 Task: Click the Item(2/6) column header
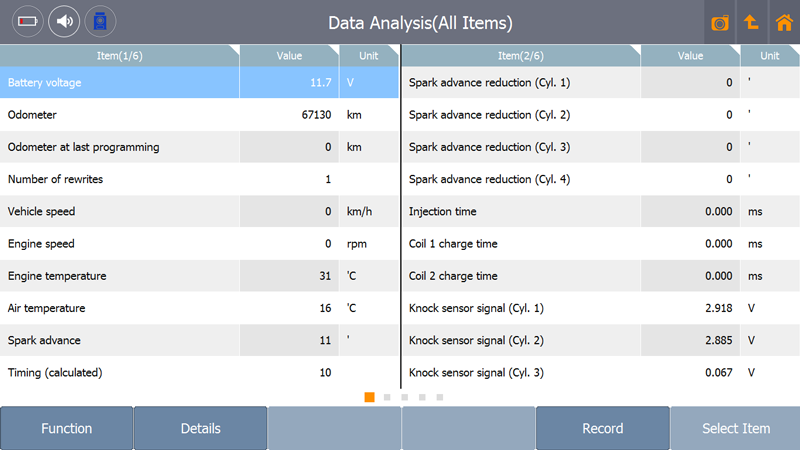click(x=521, y=56)
